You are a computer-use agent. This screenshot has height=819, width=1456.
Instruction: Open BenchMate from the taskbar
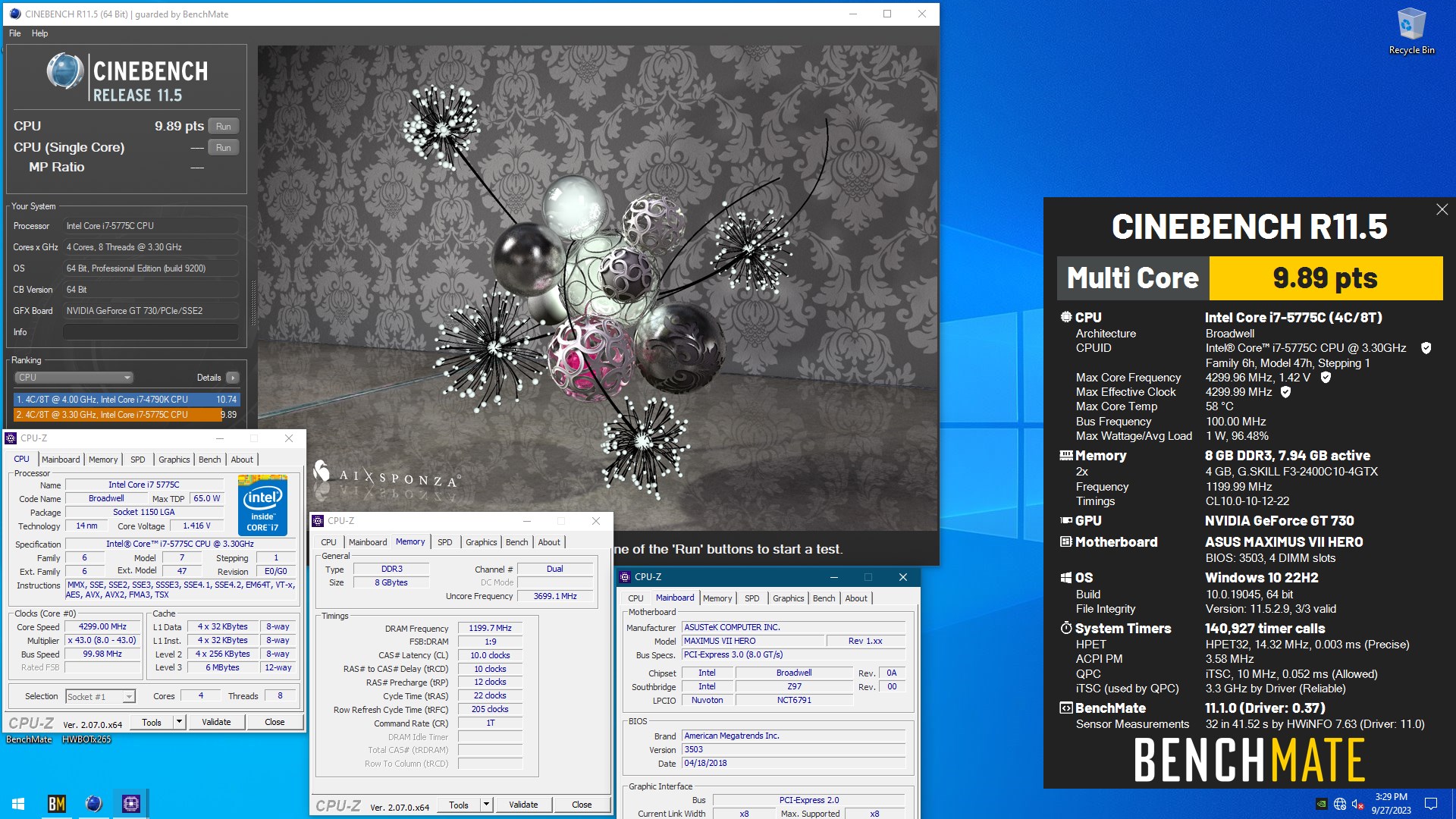[57, 803]
